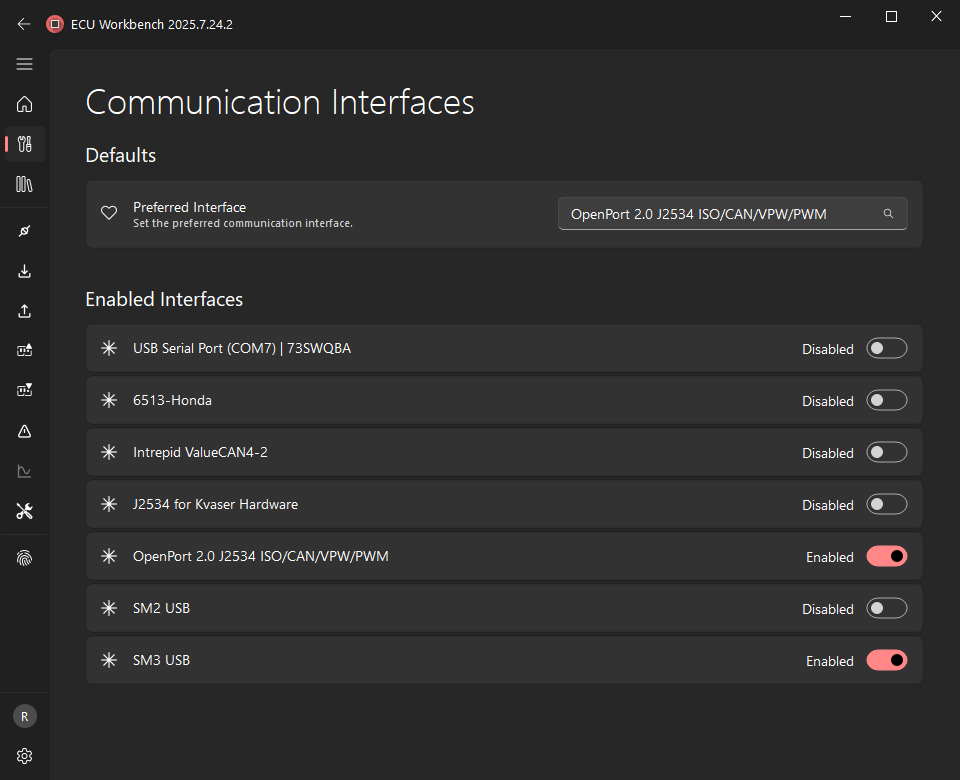The height and width of the screenshot is (780, 960).
Task: Click the upload arrow sidebar icon
Action: coord(25,311)
